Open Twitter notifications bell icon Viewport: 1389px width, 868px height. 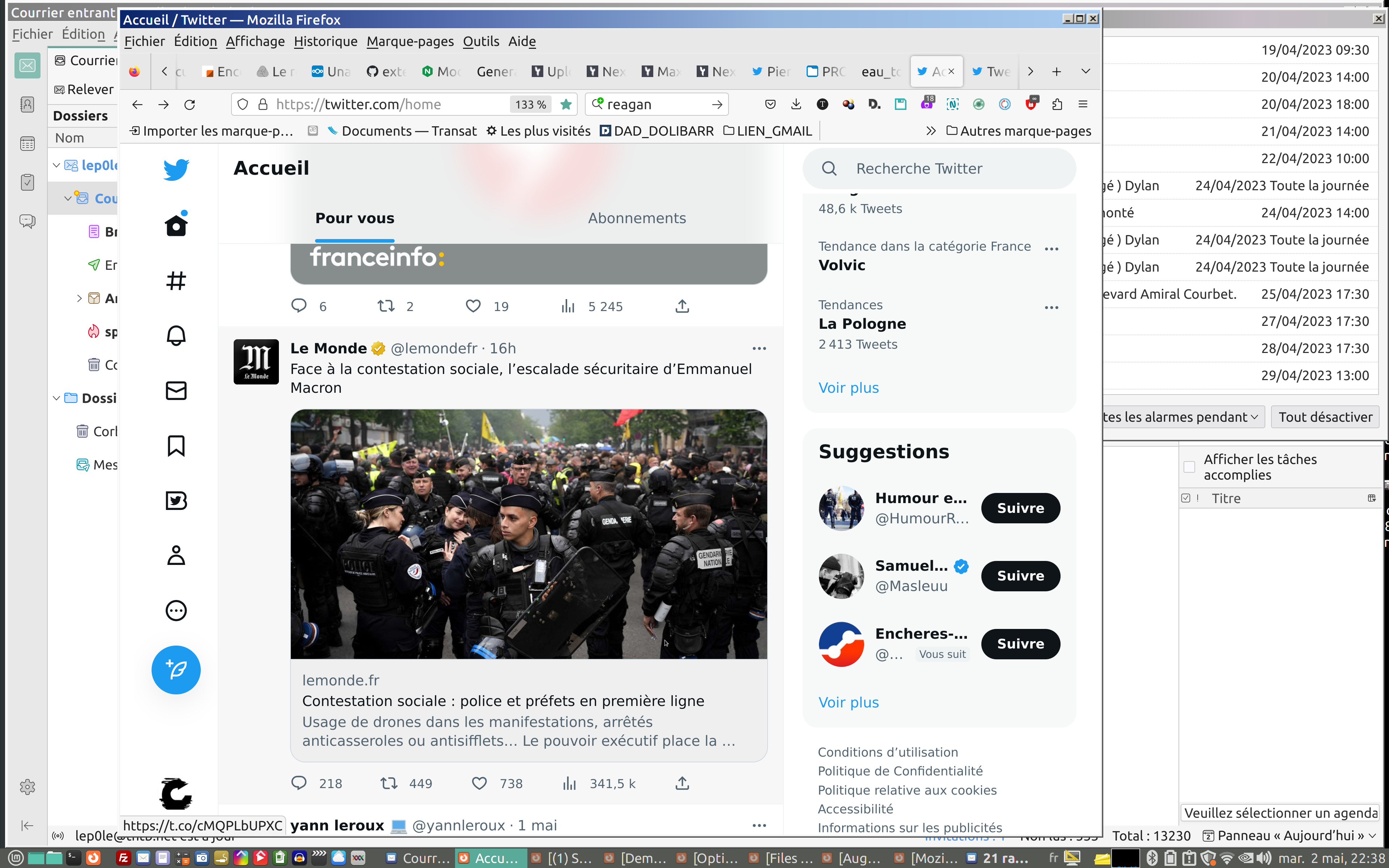pyautogui.click(x=176, y=336)
